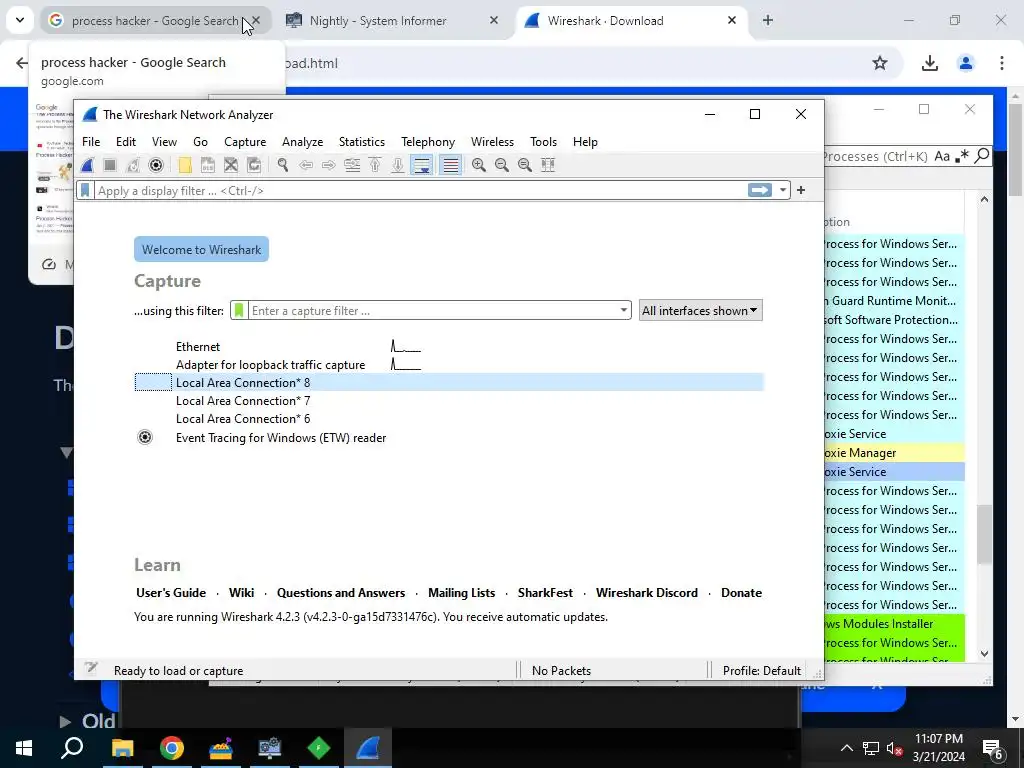
Task: Click the green capture filter bookmark icon
Action: coord(239,310)
